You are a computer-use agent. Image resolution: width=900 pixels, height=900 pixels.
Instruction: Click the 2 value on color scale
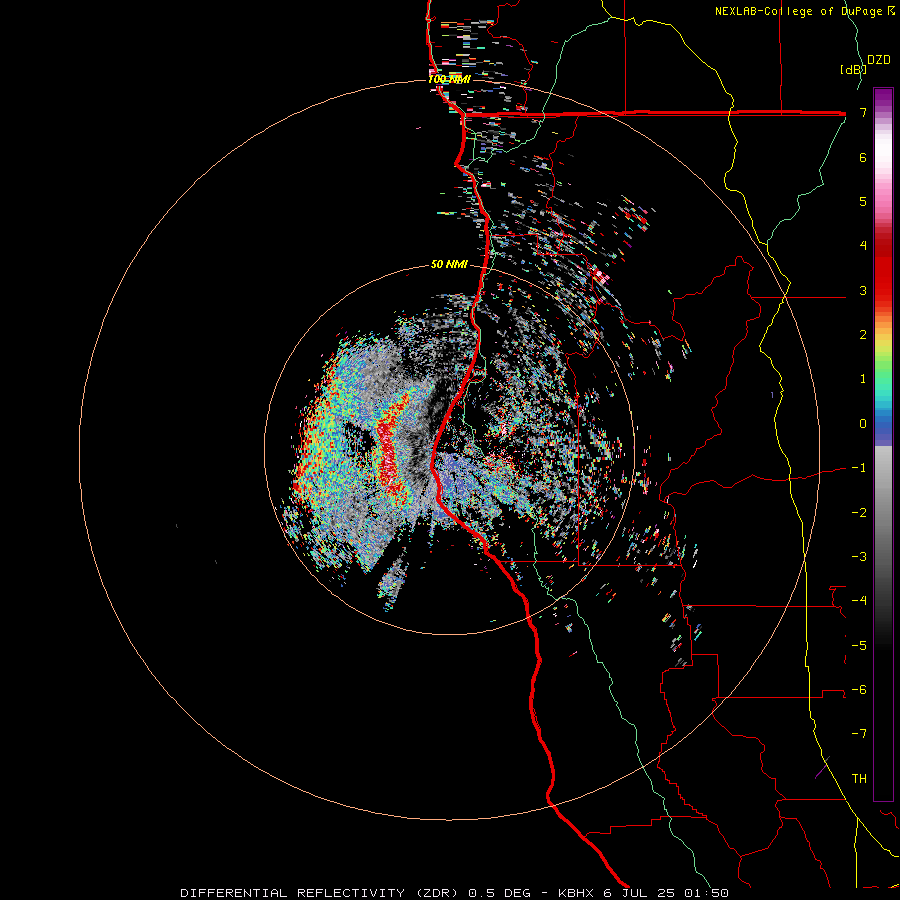pyautogui.click(x=863, y=335)
